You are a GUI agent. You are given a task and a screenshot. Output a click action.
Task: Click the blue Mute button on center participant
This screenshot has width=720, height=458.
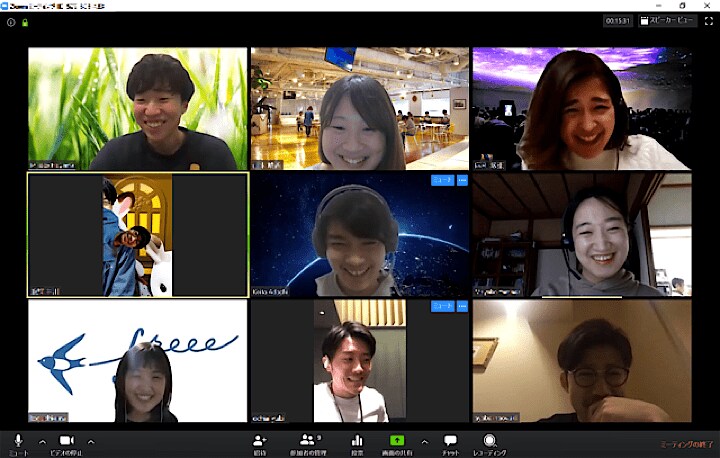[x=442, y=181]
